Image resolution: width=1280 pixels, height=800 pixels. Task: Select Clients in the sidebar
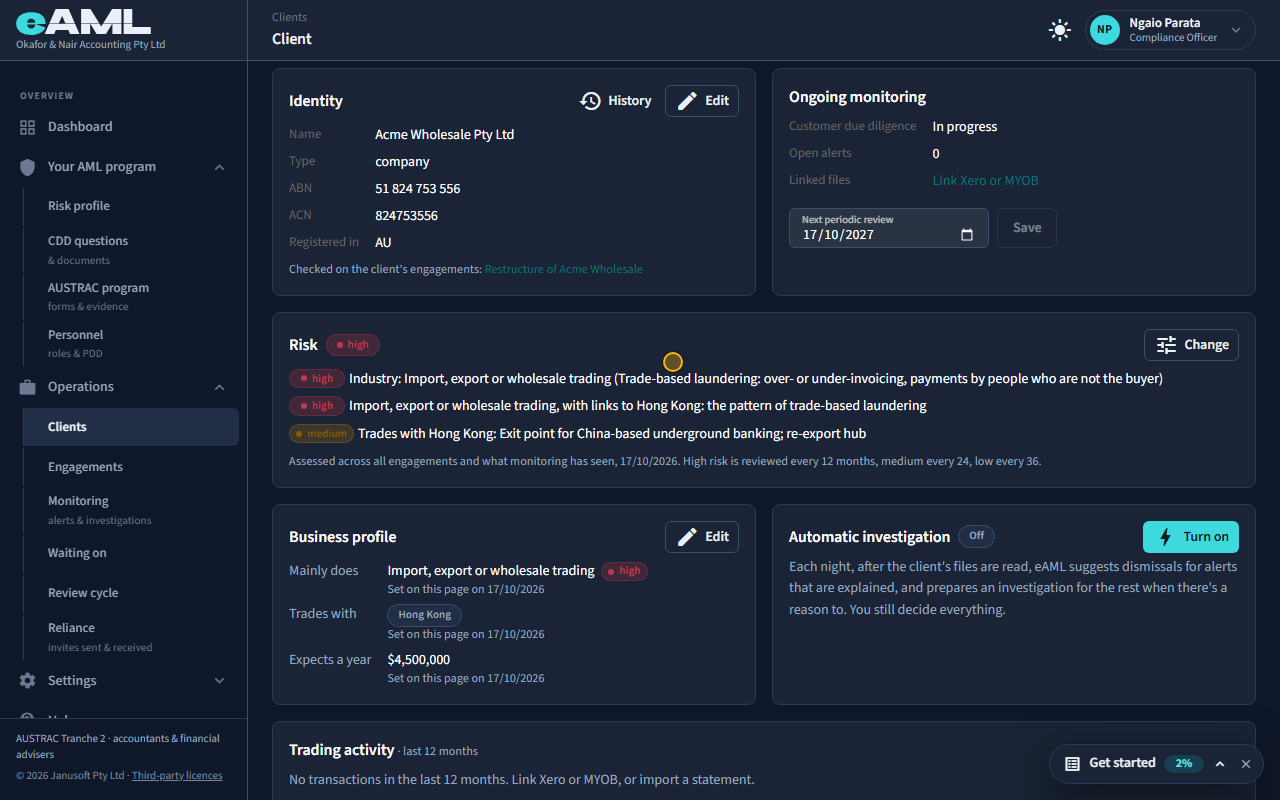tap(131, 427)
